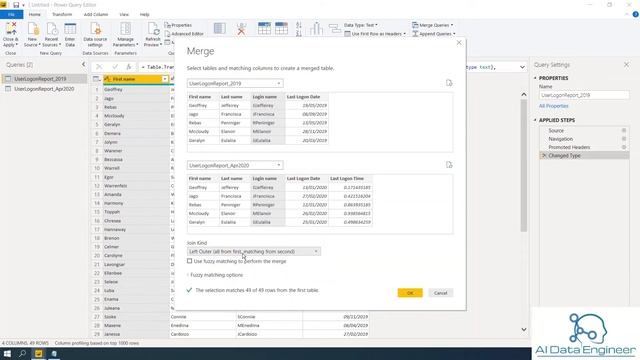Viewport: 640px width, 360px height.
Task: Click the save icon in the title bar
Action: 16,5
